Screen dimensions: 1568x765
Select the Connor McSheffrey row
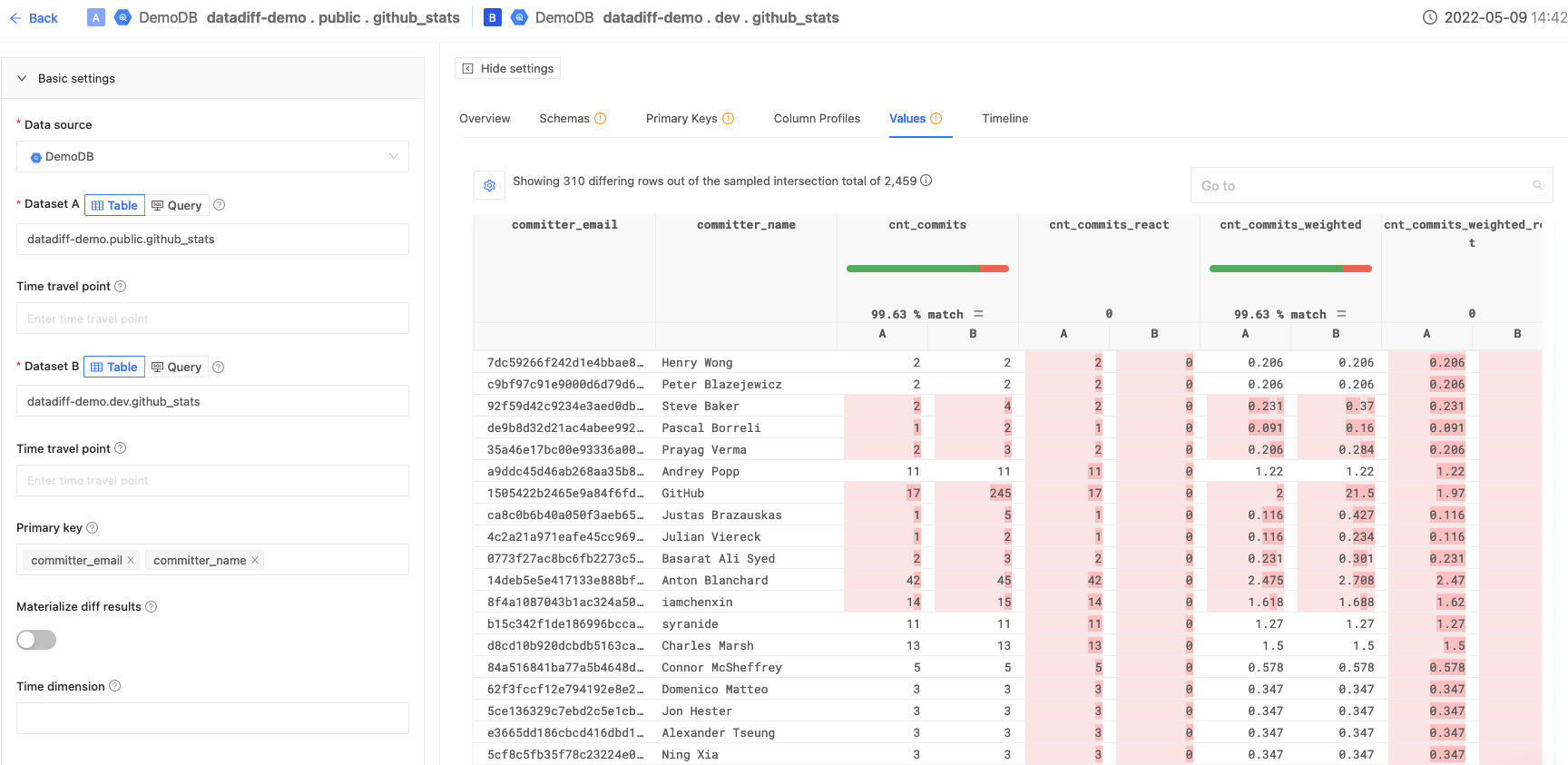pyautogui.click(x=1007, y=667)
